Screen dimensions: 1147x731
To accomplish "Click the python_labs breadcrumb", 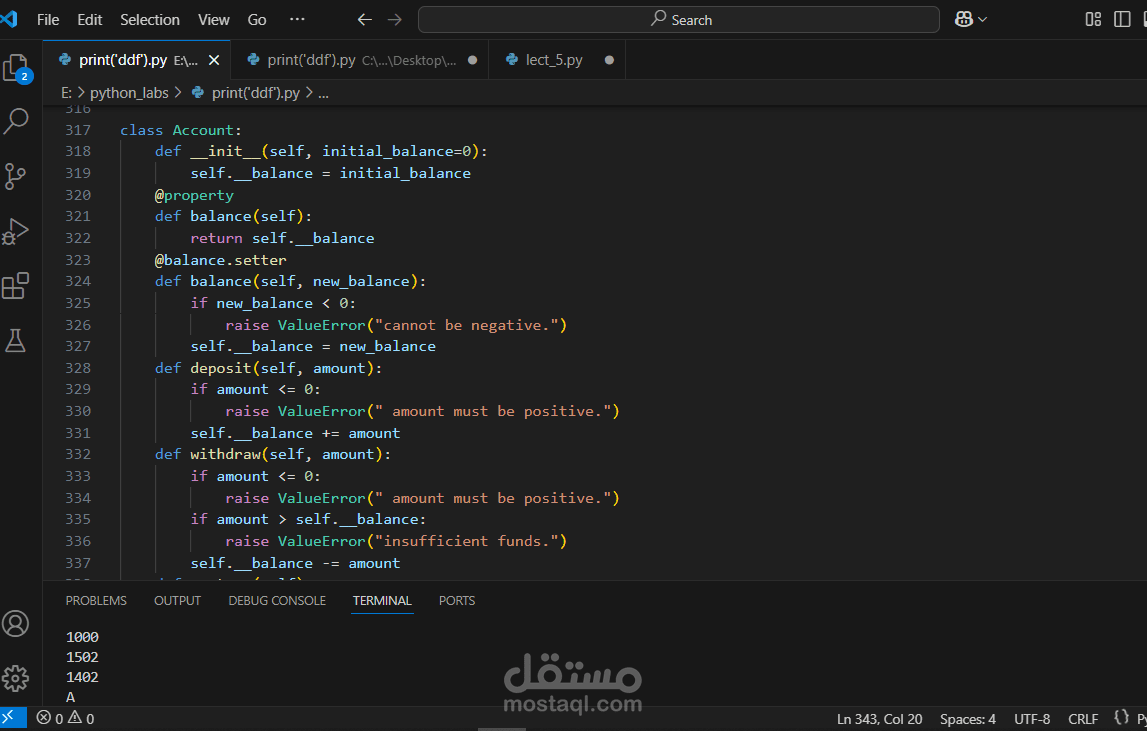I will (x=129, y=93).
